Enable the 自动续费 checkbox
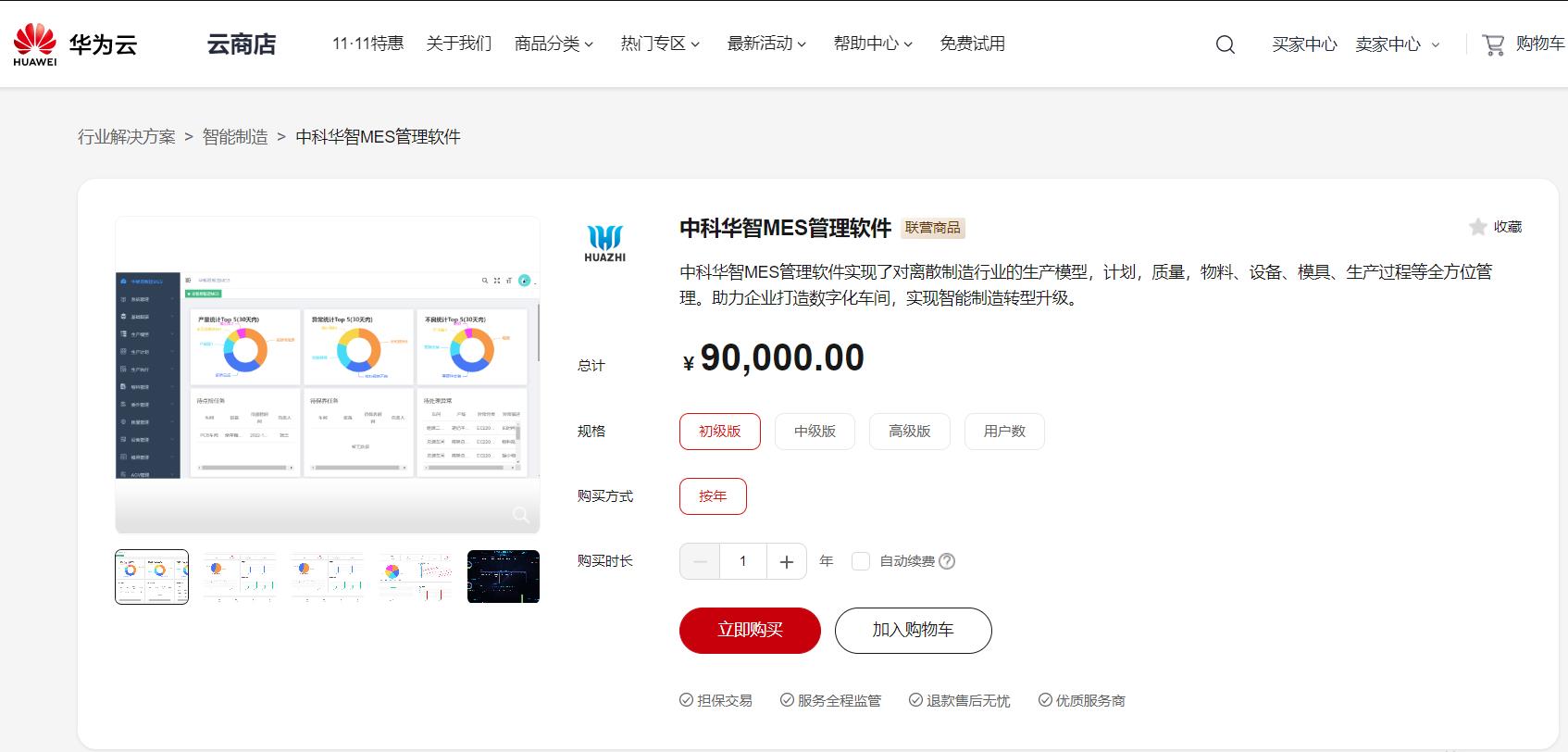The image size is (1568, 752). click(x=860, y=561)
